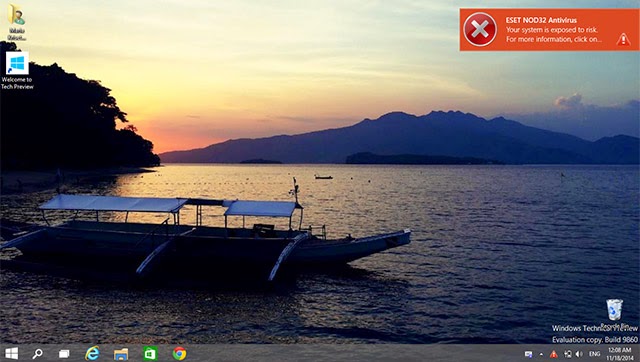Open the taskbar Search magnifier

(37, 353)
